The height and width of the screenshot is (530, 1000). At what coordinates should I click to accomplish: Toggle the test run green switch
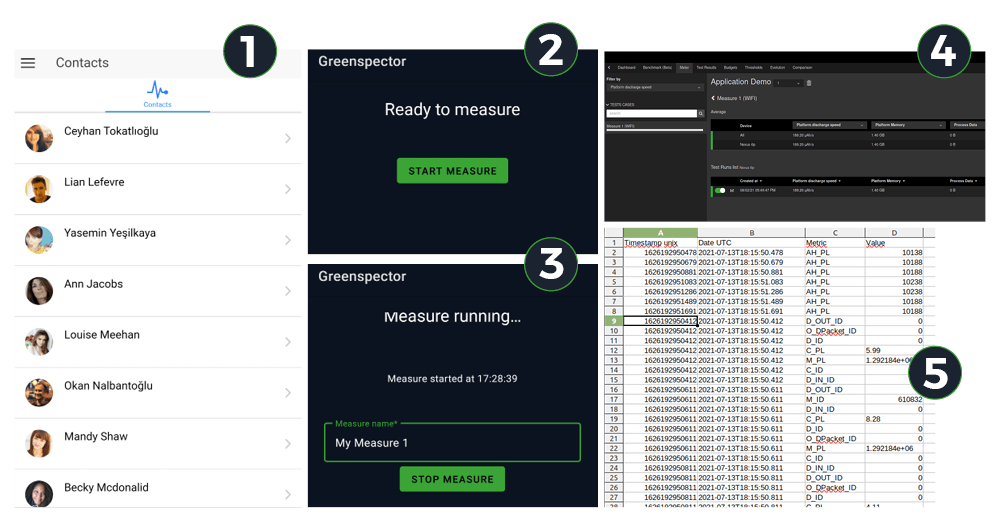720,191
